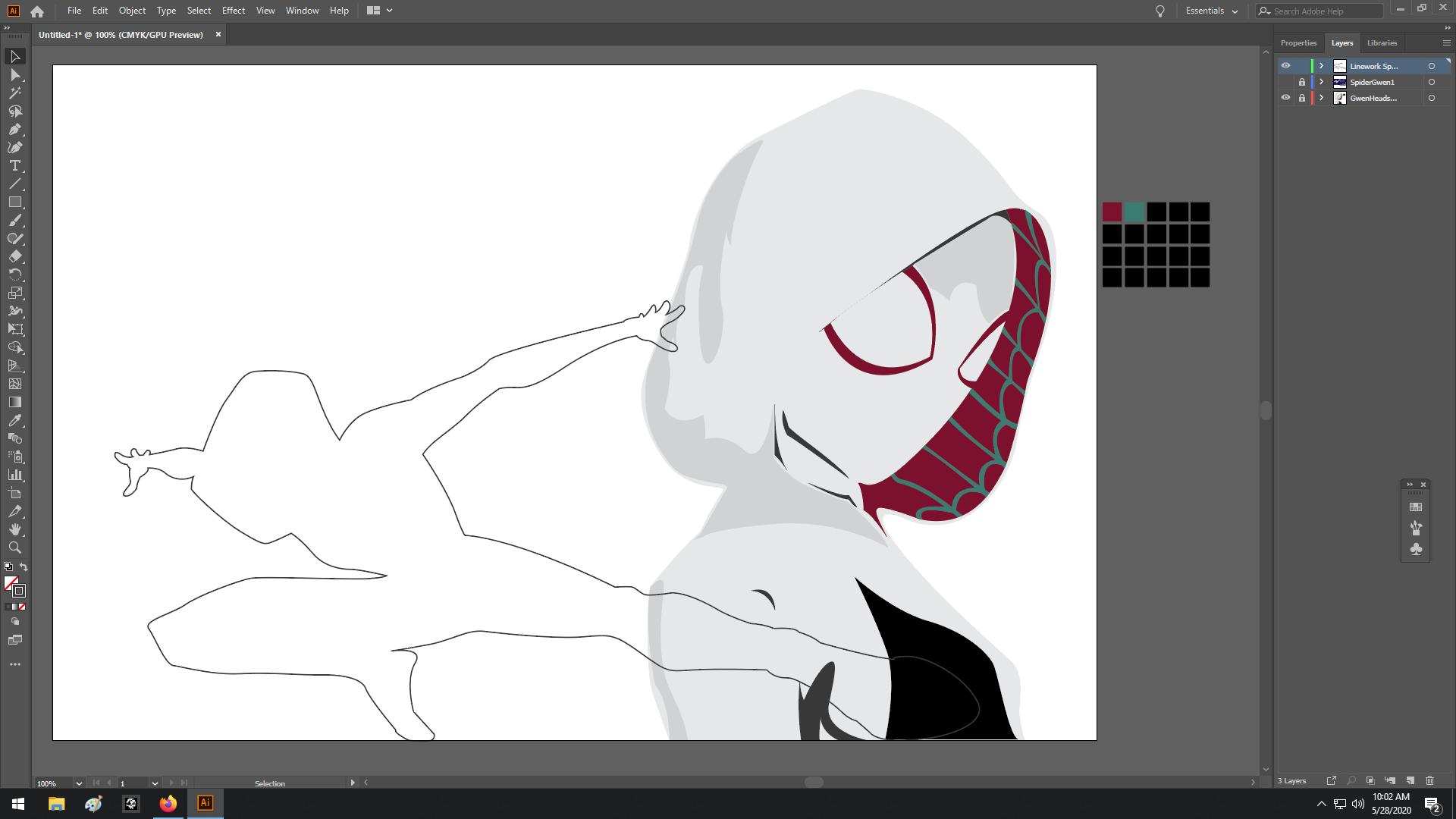
Task: Select the teal color swatch
Action: [1134, 212]
